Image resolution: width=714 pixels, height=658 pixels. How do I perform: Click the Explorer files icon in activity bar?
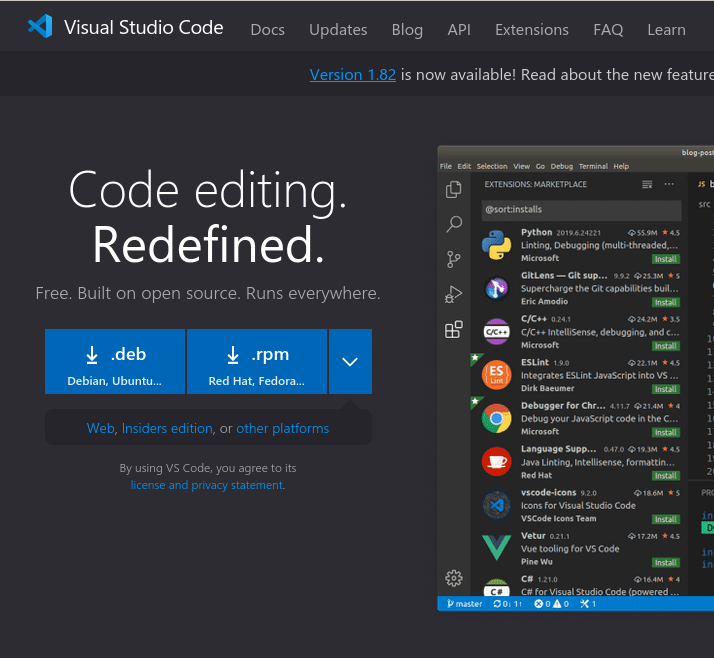[454, 189]
